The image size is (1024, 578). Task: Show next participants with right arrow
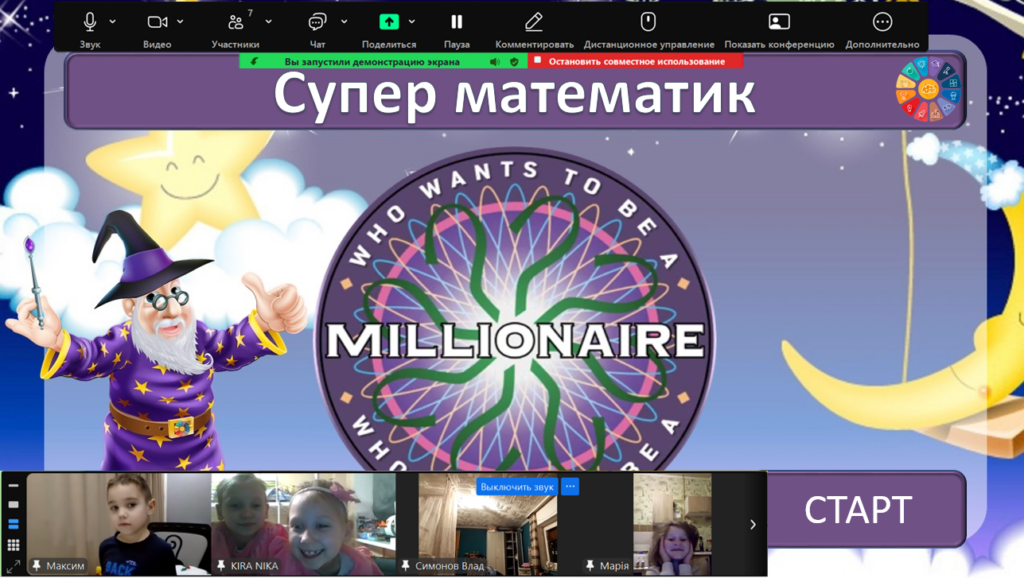[753, 524]
